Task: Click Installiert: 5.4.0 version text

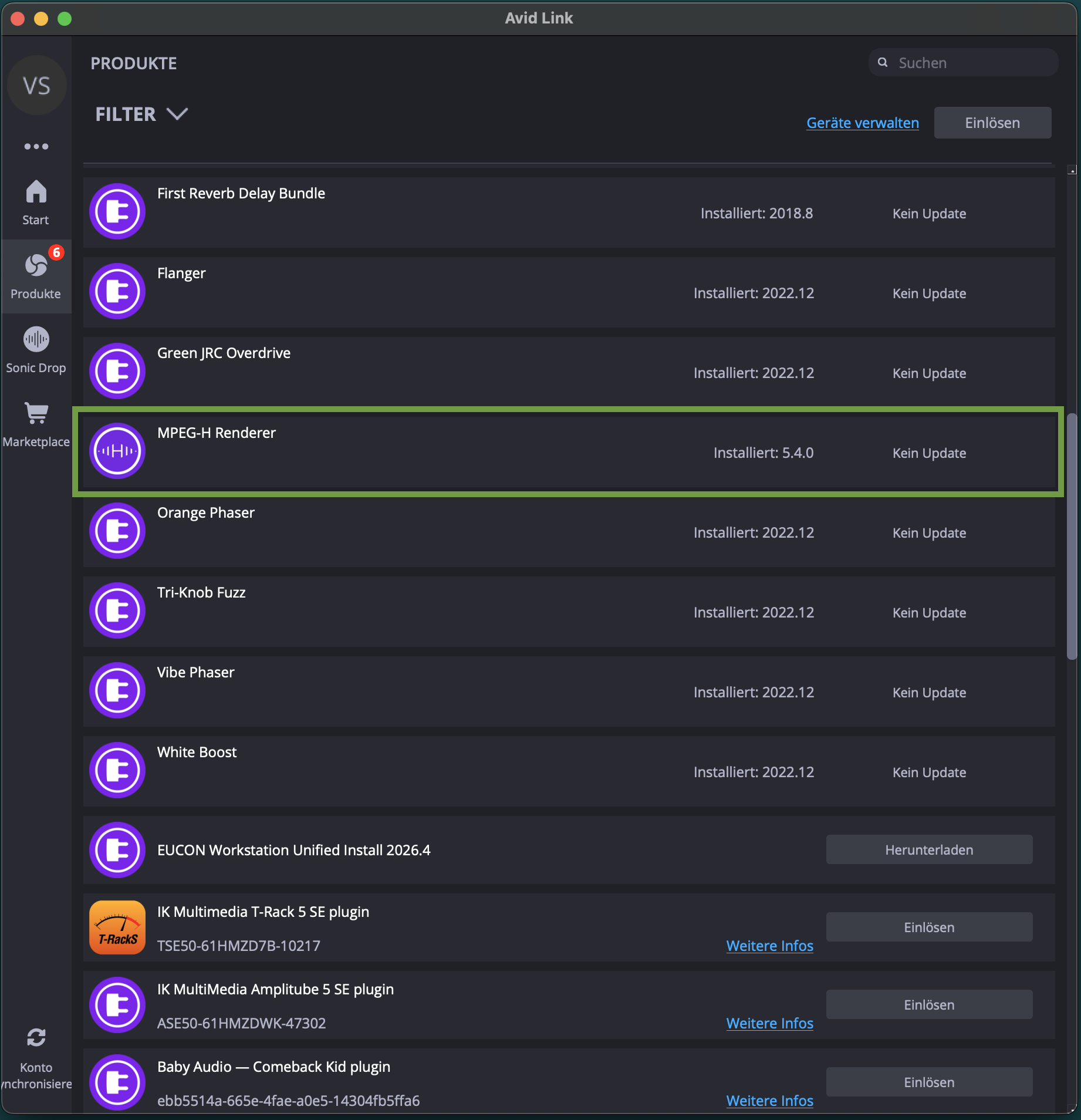Action: [764, 453]
